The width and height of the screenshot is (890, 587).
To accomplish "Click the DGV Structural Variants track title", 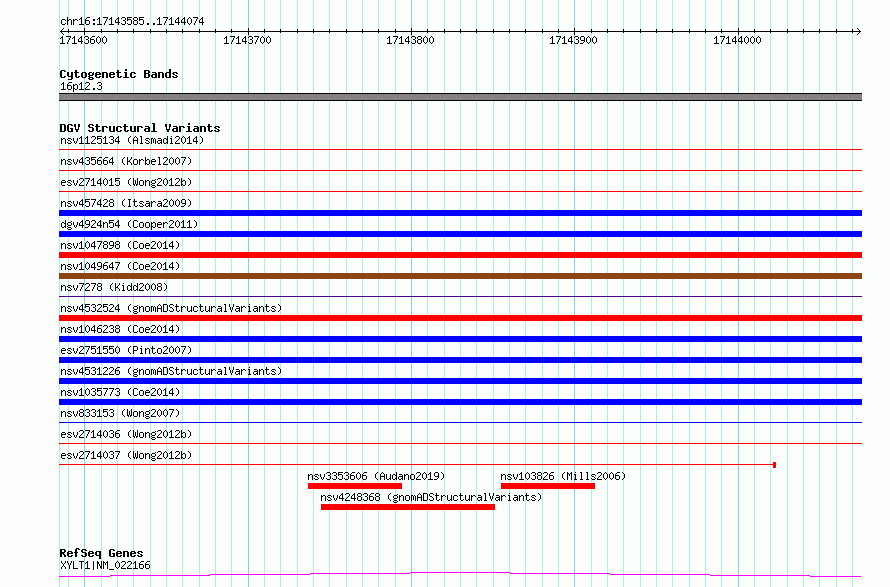I will (140, 128).
